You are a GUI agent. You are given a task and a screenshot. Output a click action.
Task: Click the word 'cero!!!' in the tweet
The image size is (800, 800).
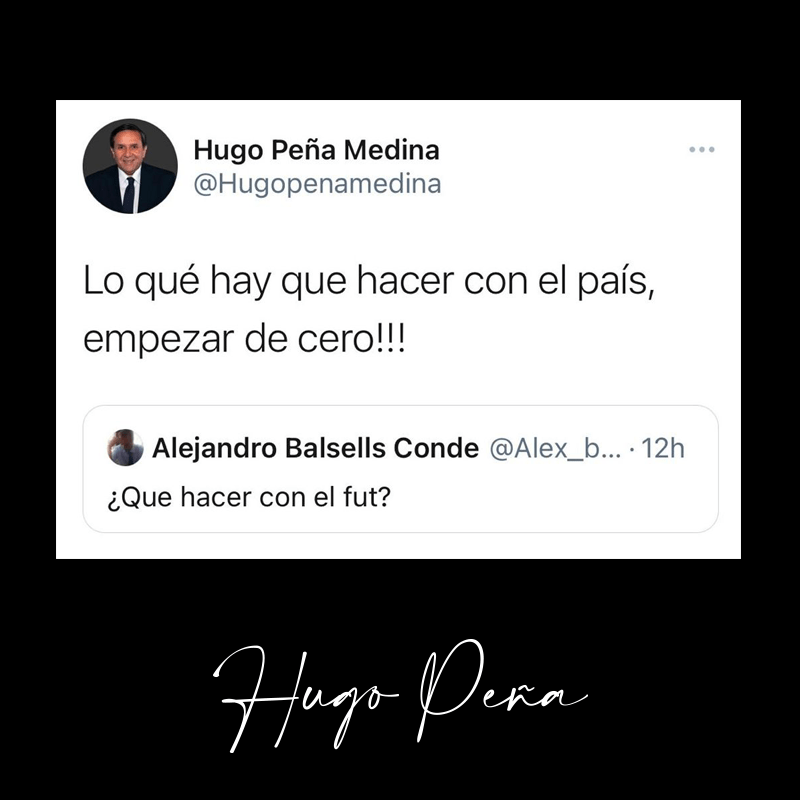click(x=352, y=340)
